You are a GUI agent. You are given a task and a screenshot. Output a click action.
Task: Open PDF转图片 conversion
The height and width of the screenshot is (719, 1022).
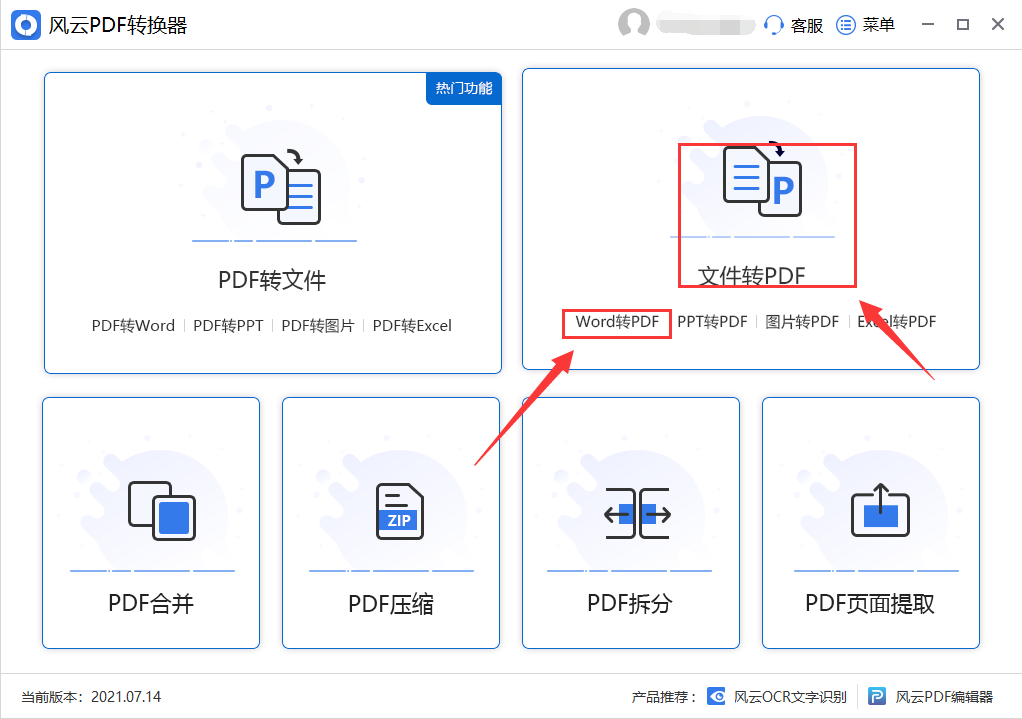pyautogui.click(x=317, y=325)
